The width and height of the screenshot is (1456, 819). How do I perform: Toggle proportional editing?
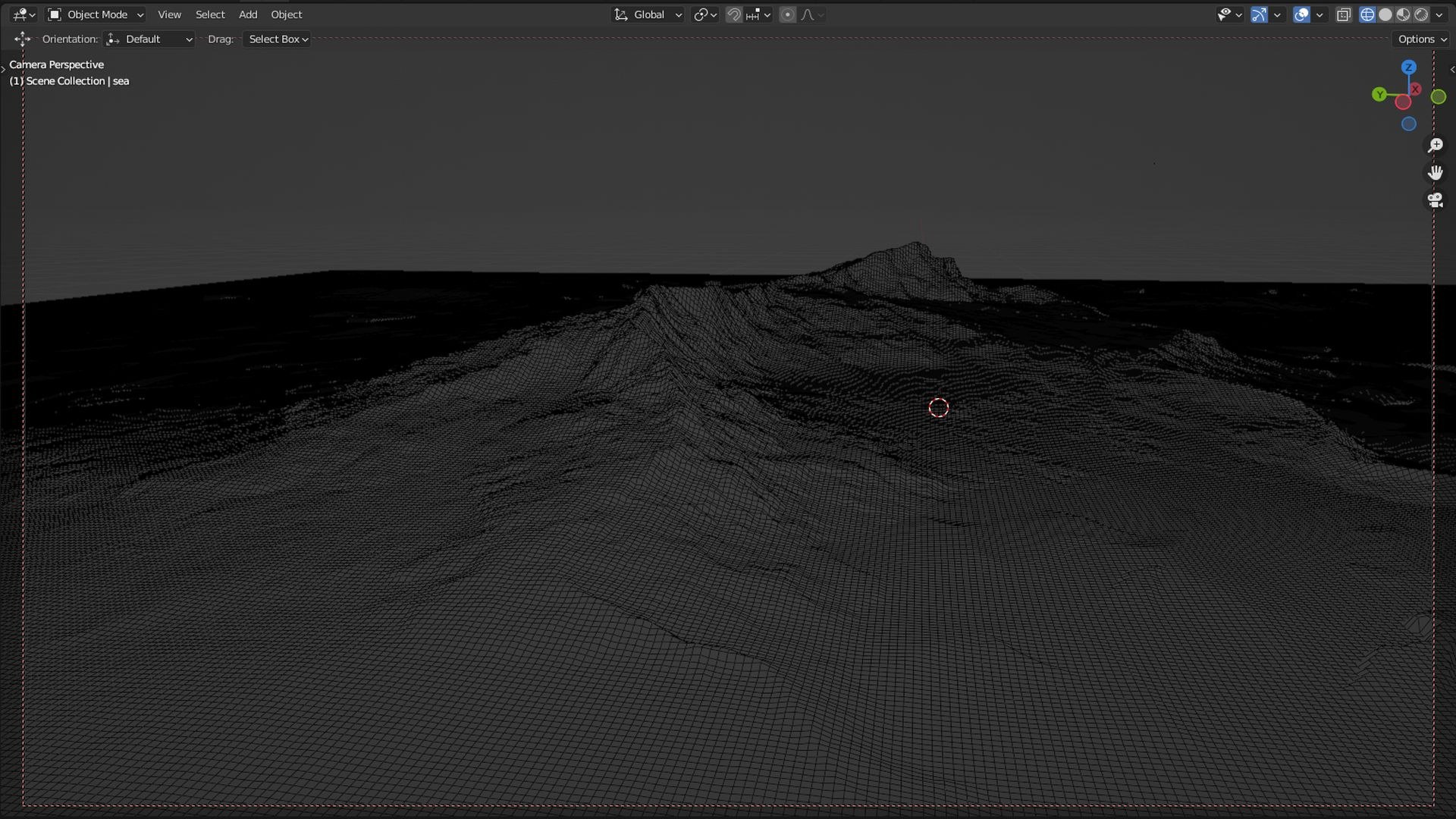788,14
